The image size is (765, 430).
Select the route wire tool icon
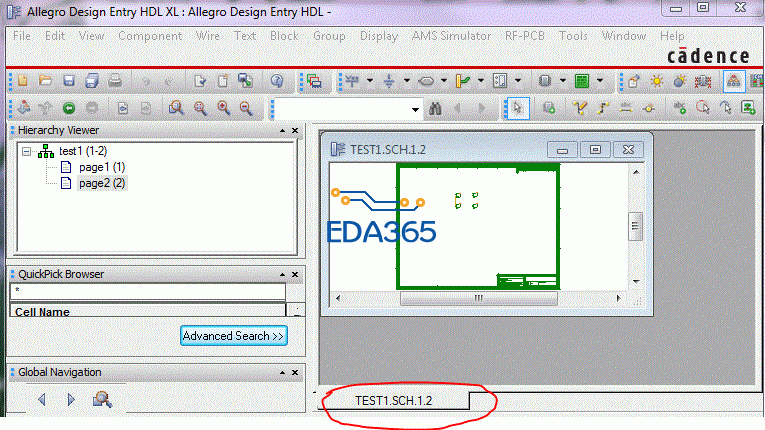(603, 108)
